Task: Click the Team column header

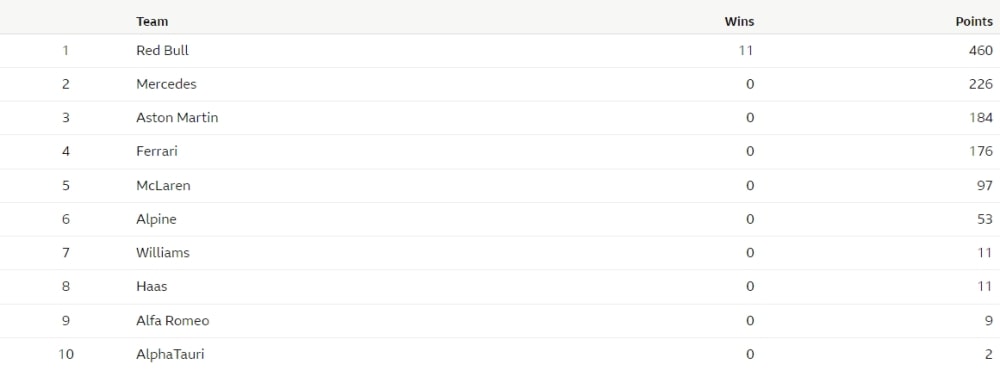Action: 152,22
